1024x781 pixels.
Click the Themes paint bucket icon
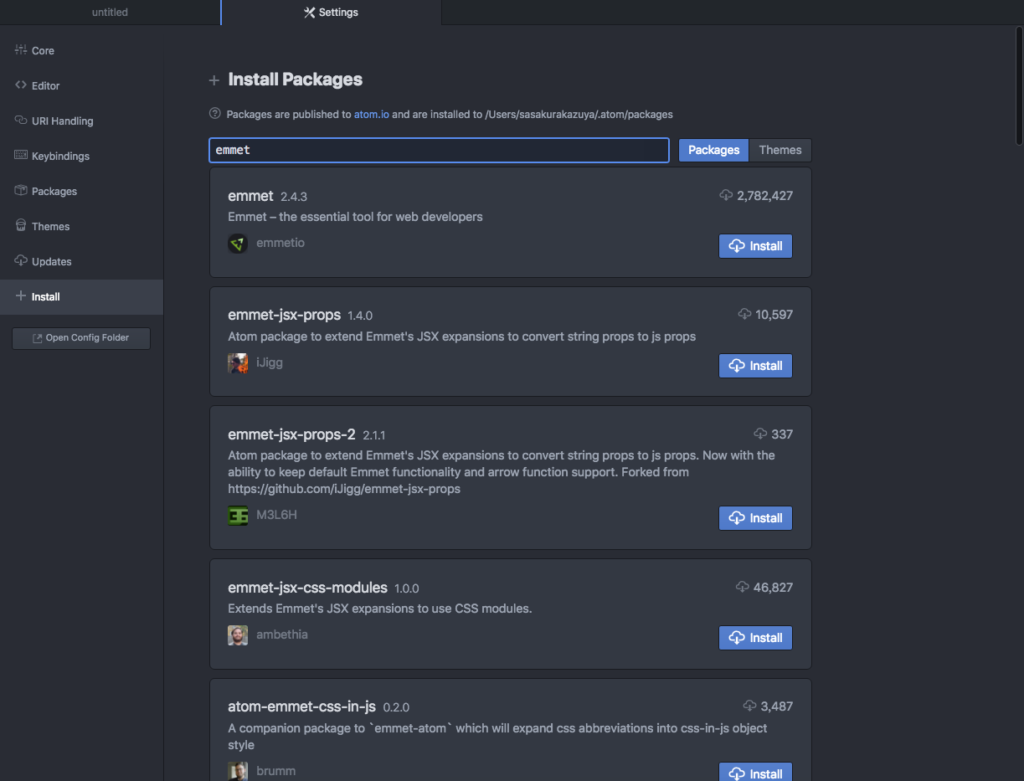point(21,225)
